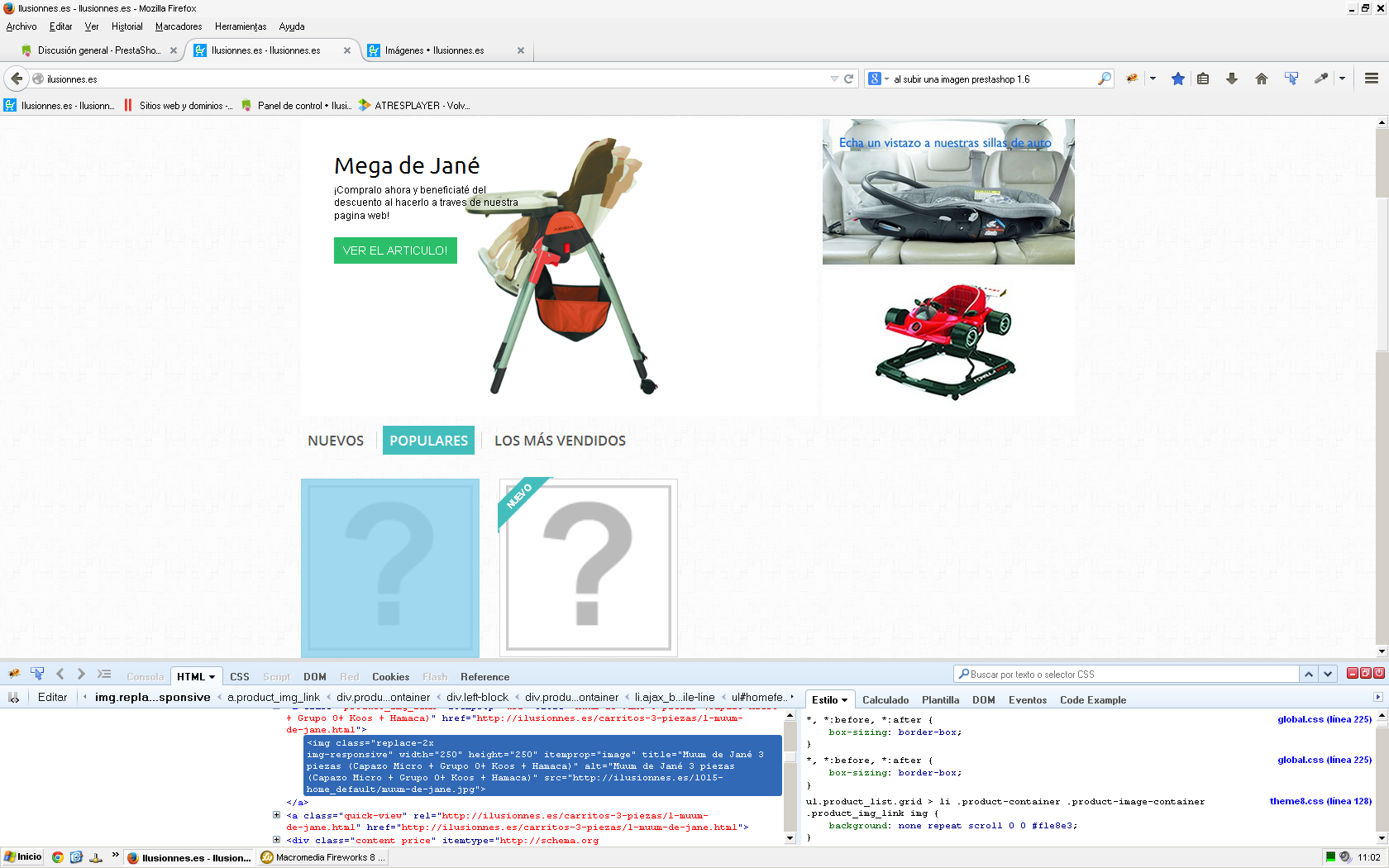Click the search magnifier icon in search box

point(1104,79)
